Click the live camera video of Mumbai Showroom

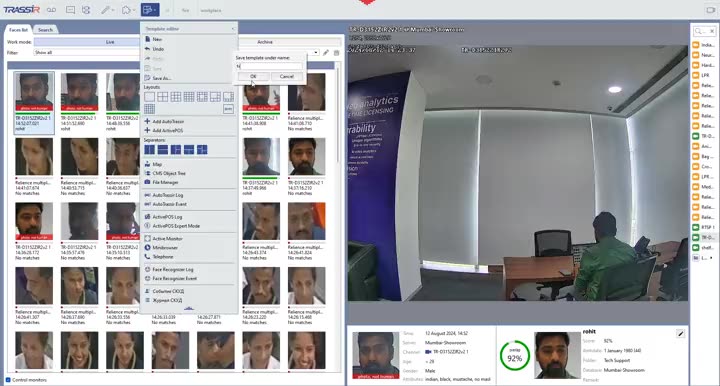click(518, 172)
